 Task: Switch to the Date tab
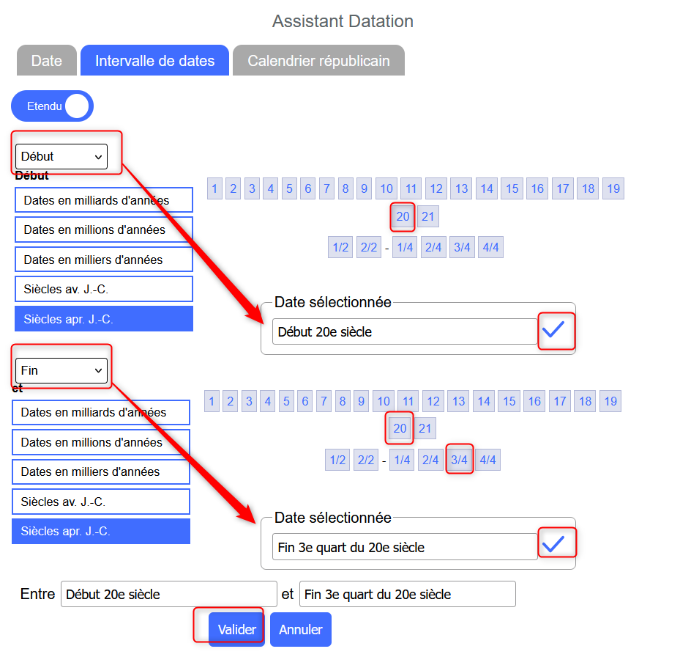click(x=47, y=60)
